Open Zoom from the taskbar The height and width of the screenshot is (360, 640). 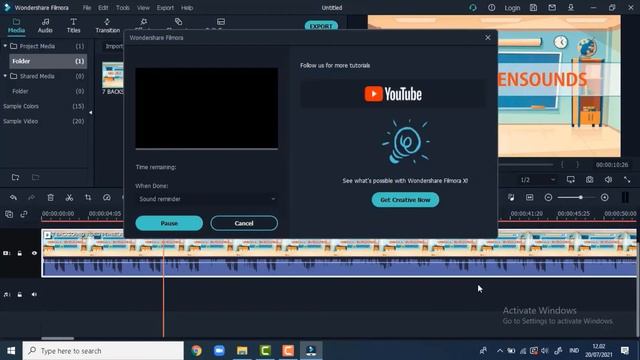pos(220,351)
